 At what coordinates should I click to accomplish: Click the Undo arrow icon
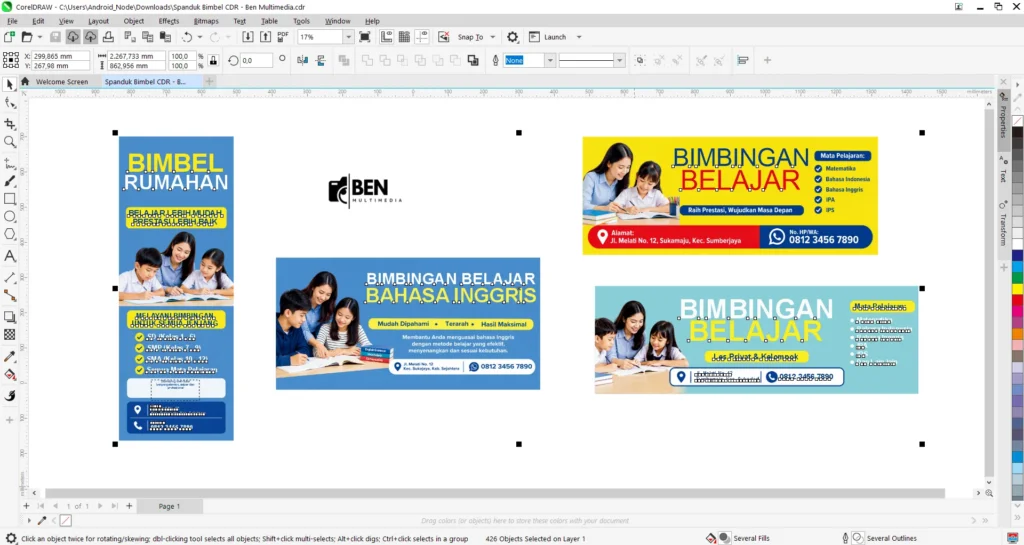click(187, 37)
